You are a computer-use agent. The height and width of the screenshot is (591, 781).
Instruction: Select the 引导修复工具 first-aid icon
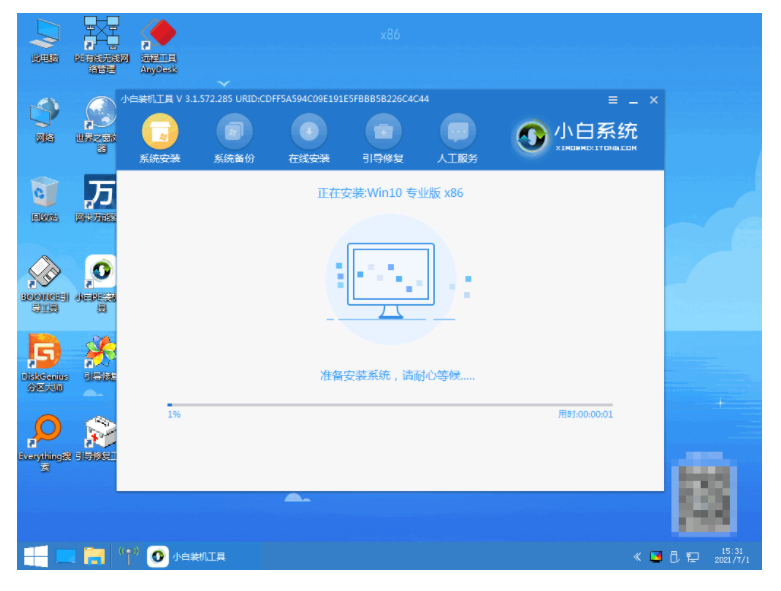[99, 438]
